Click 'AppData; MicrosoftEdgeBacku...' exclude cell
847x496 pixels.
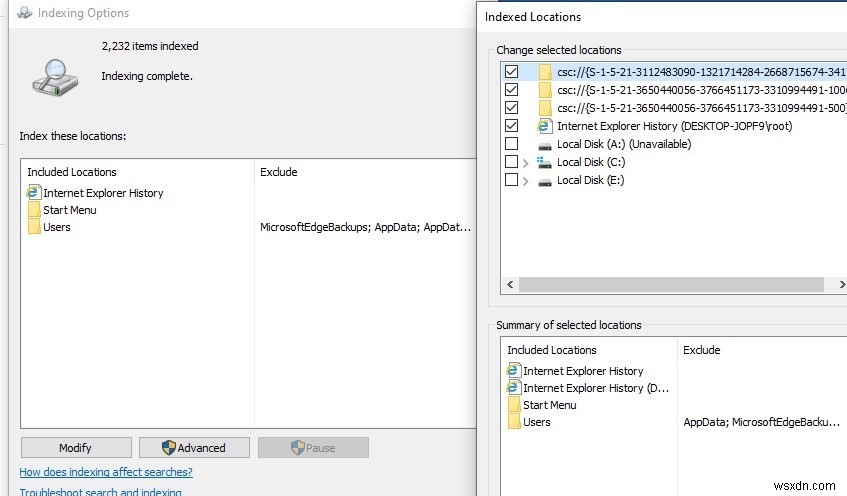[762, 422]
